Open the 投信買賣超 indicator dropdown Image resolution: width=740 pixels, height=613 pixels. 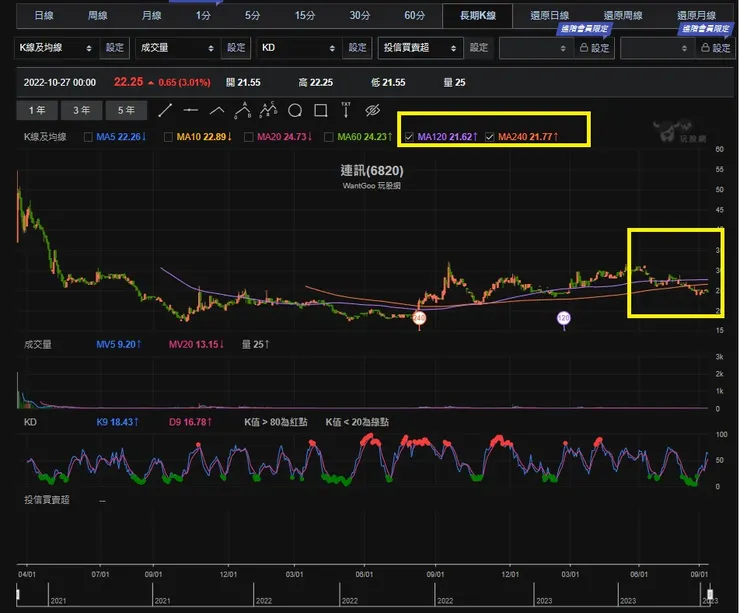[x=420, y=48]
